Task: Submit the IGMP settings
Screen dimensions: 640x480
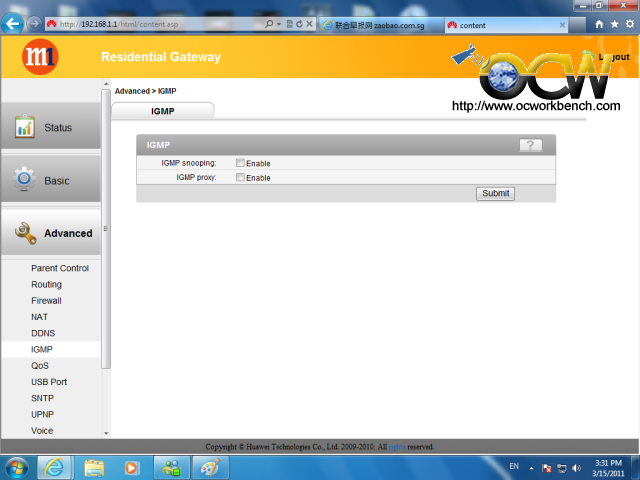Action: pyautogui.click(x=496, y=193)
